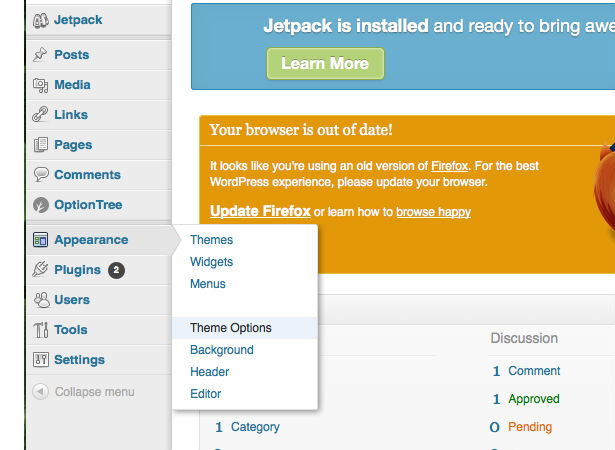Follow the Firefox link in the warning
Viewport: 615px width, 450px height.
click(449, 166)
